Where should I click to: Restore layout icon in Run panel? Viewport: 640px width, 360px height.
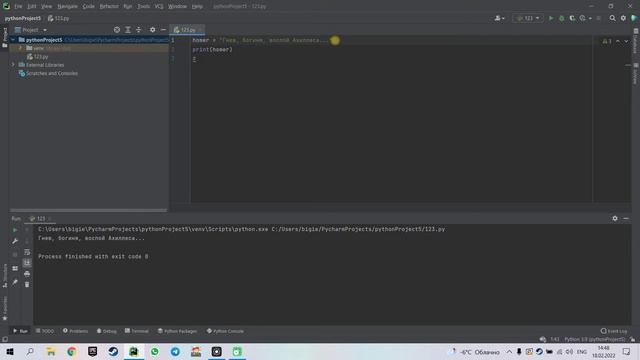point(15,268)
